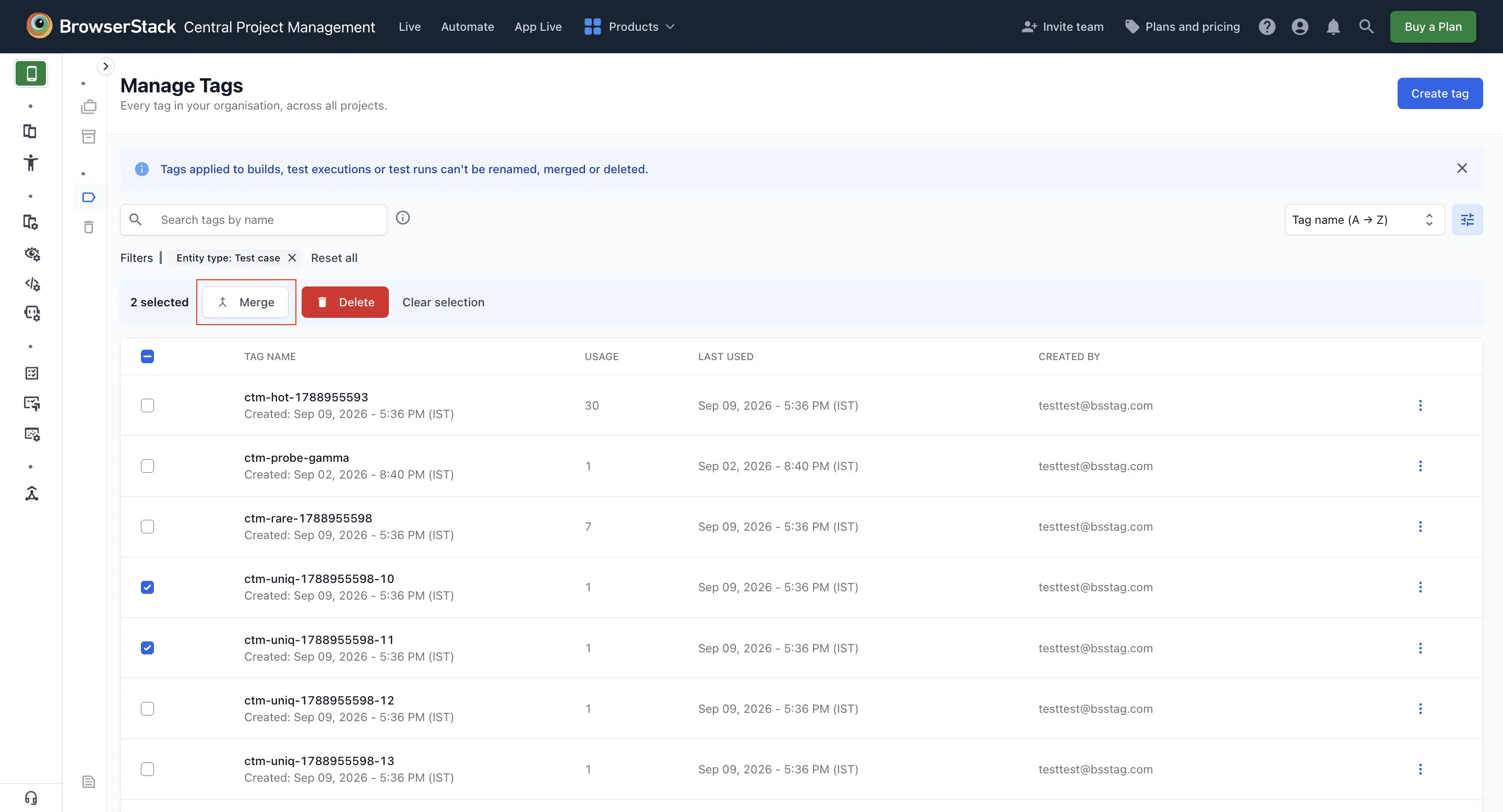
Task: Check the ctm-rare-1788955598 row checkbox
Action: (x=148, y=527)
